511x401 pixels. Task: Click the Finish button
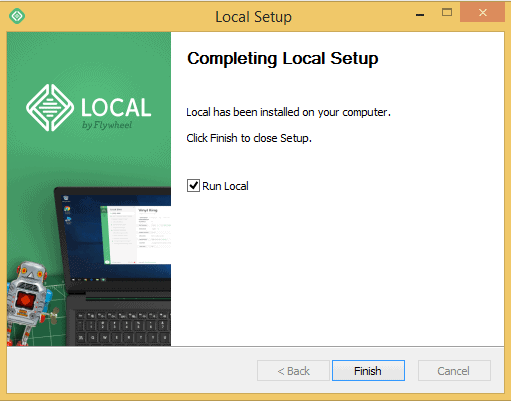click(368, 370)
